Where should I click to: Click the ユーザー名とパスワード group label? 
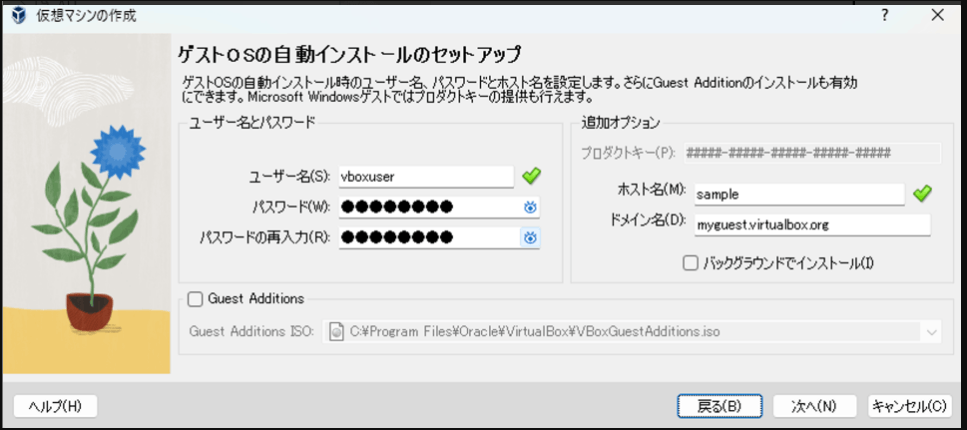click(252, 122)
